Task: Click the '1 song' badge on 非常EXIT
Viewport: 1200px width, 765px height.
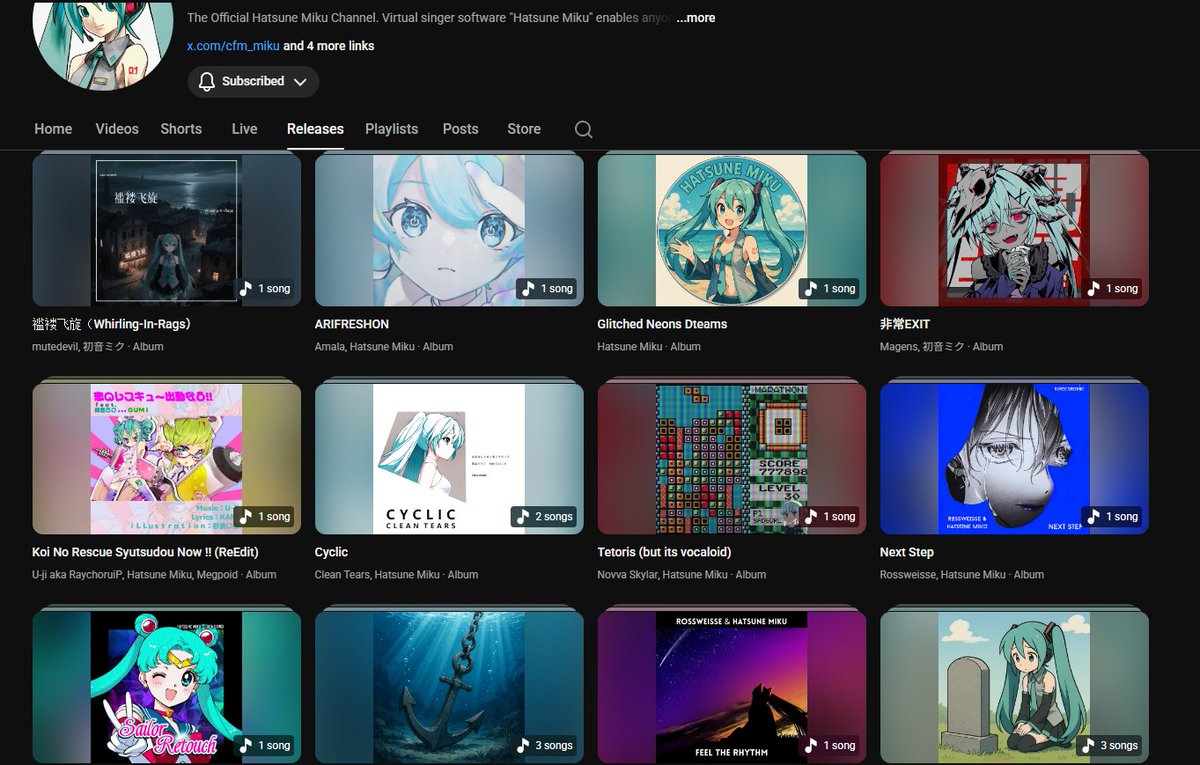Action: pos(1112,288)
